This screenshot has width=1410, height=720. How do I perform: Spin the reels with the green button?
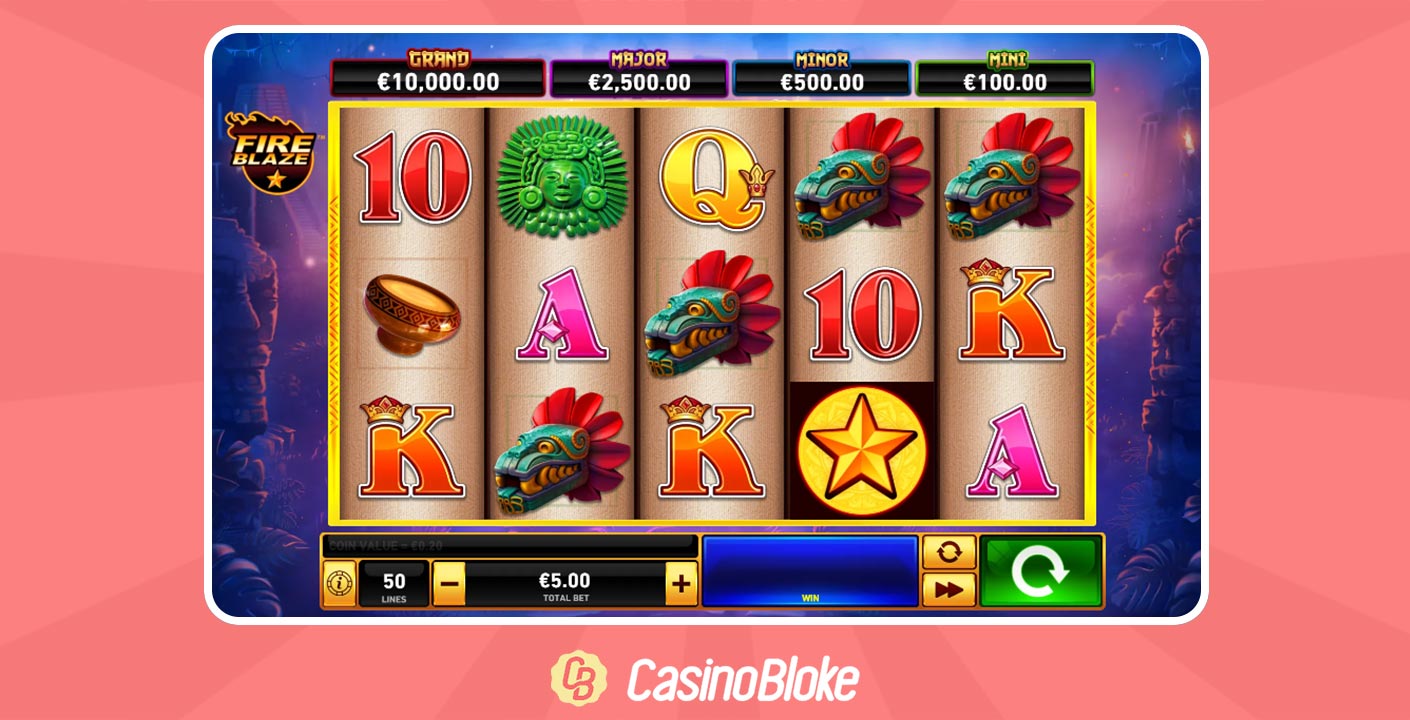point(1040,571)
